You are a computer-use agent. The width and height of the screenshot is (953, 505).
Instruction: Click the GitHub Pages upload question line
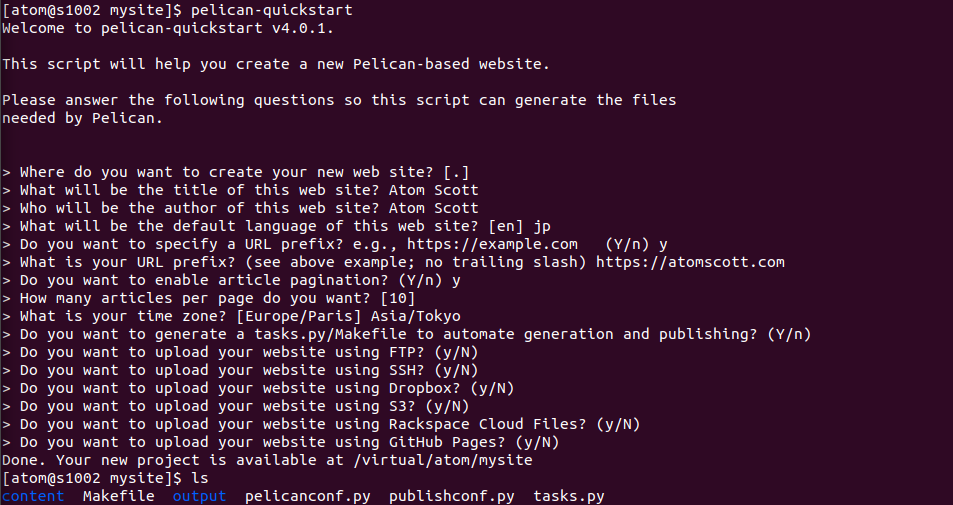click(280, 442)
